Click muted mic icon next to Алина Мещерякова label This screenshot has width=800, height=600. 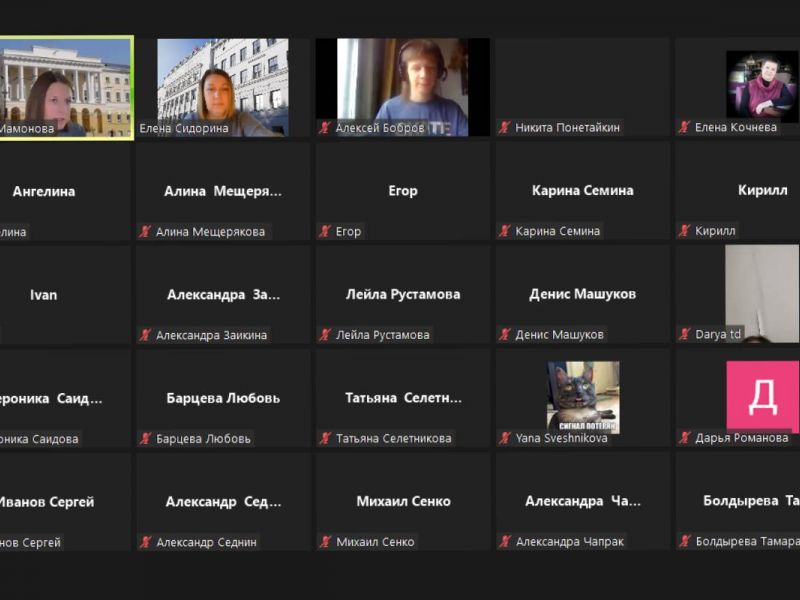(145, 232)
